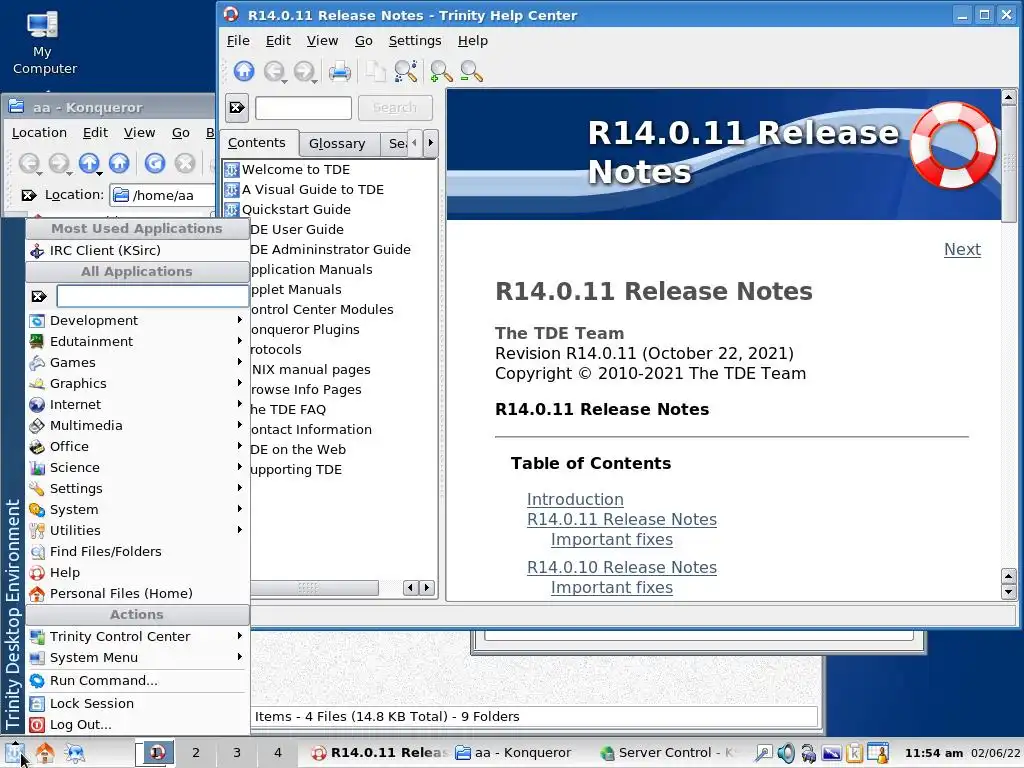Open R14.0.10 Release Notes link
The width and height of the screenshot is (1024, 768).
tap(622, 568)
